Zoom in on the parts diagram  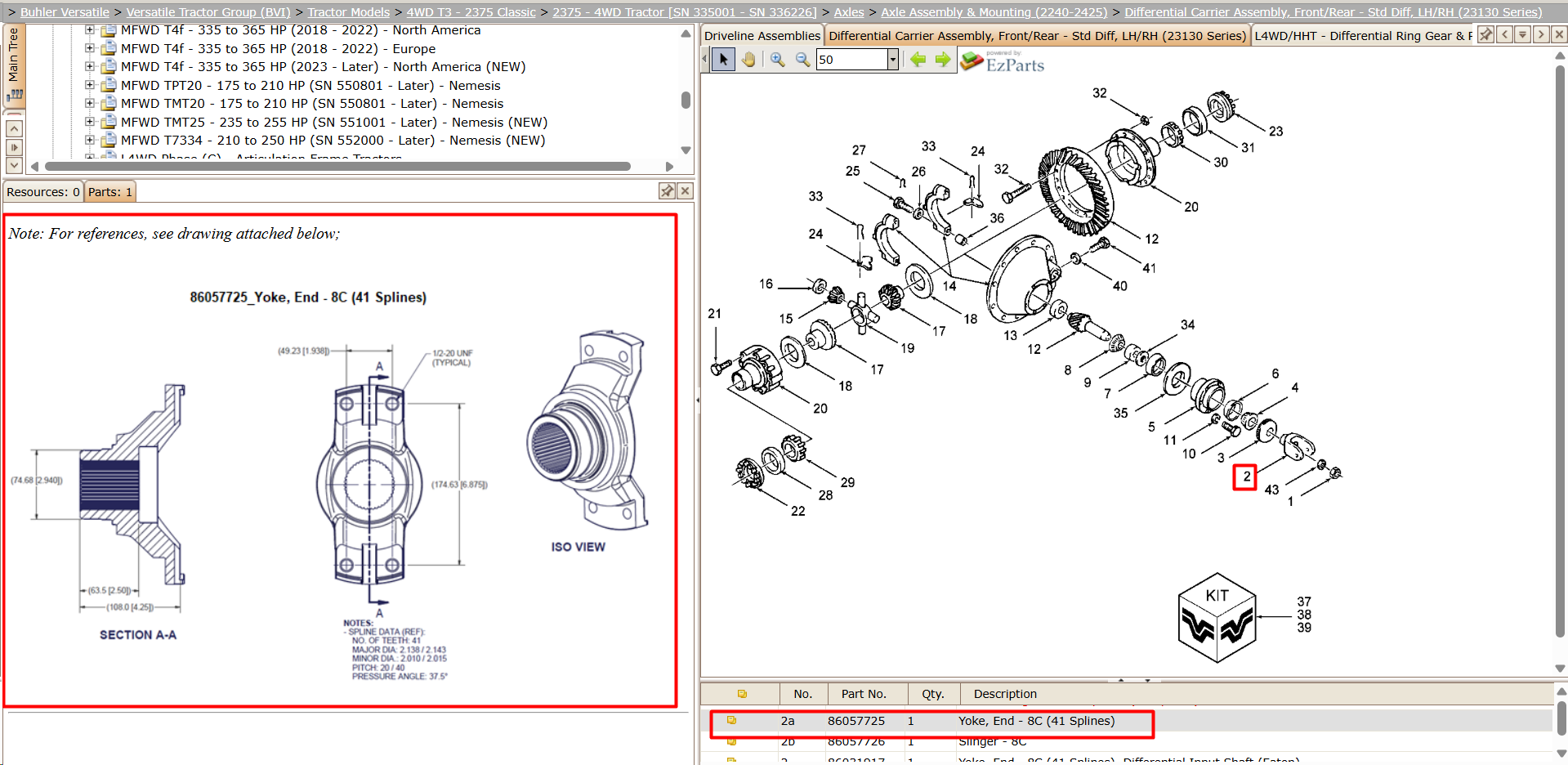[x=777, y=60]
